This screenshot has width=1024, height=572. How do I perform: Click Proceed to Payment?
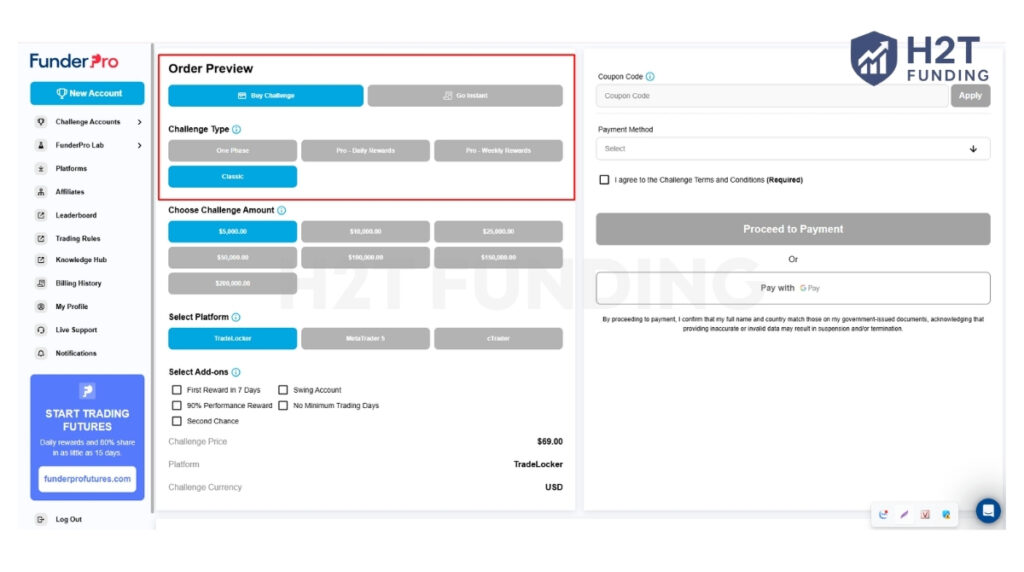[793, 229]
